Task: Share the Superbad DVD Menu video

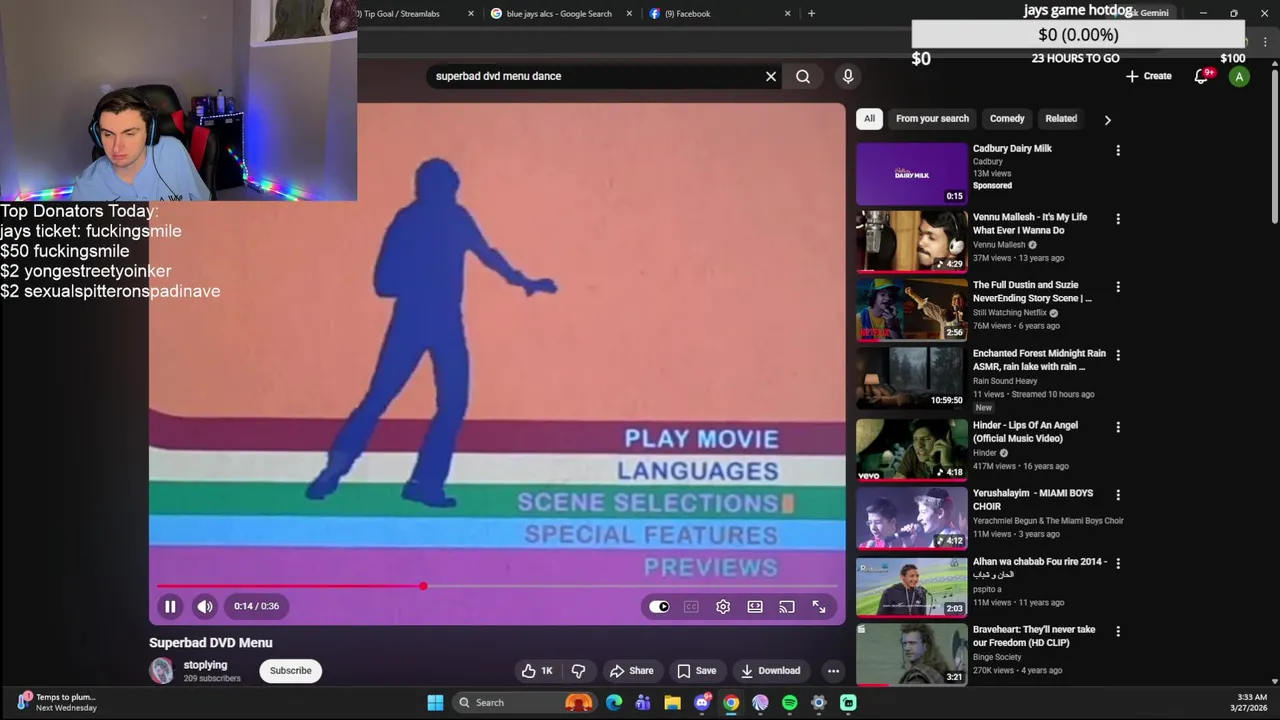Action: [x=631, y=671]
